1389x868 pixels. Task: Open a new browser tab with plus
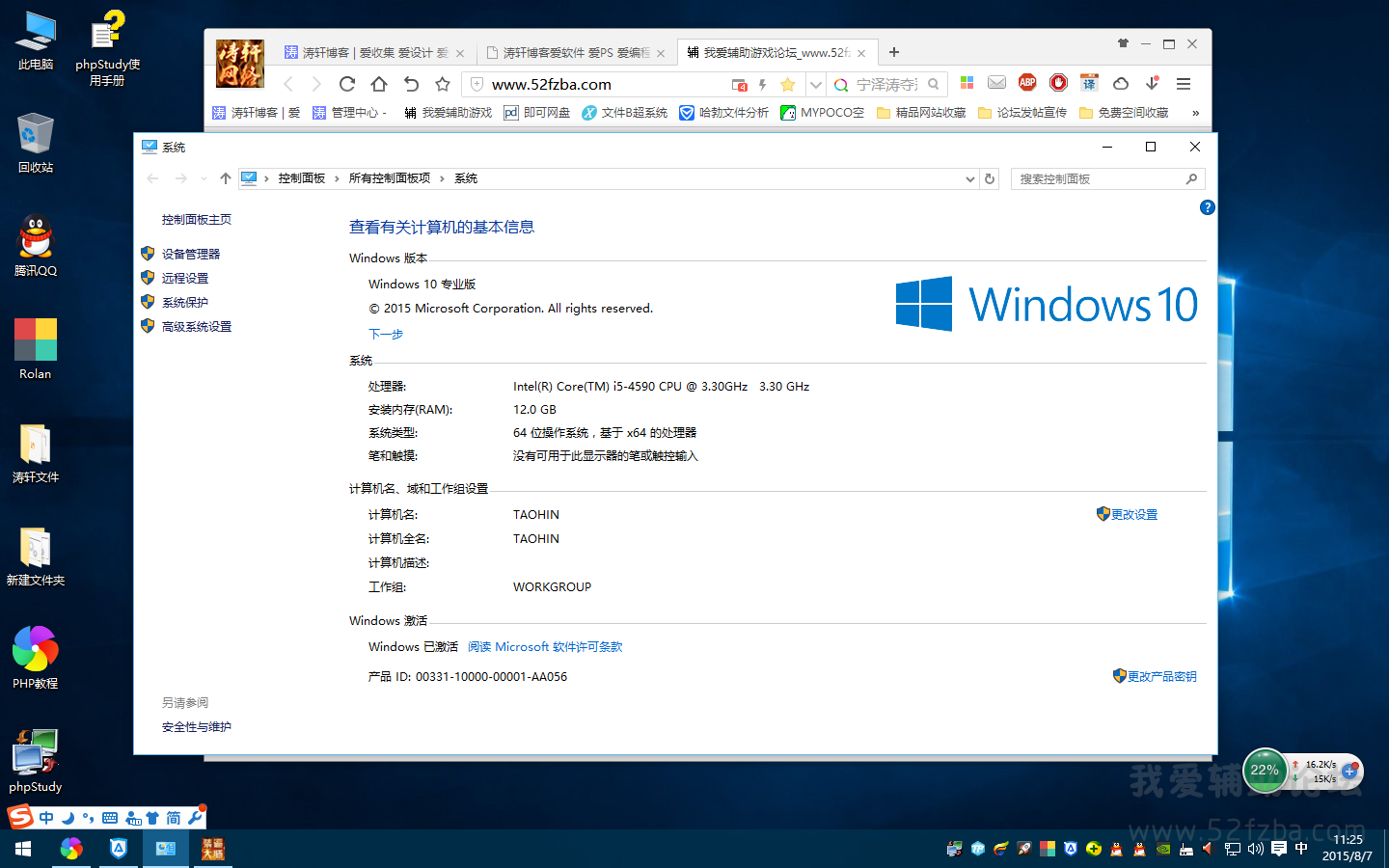[x=894, y=52]
